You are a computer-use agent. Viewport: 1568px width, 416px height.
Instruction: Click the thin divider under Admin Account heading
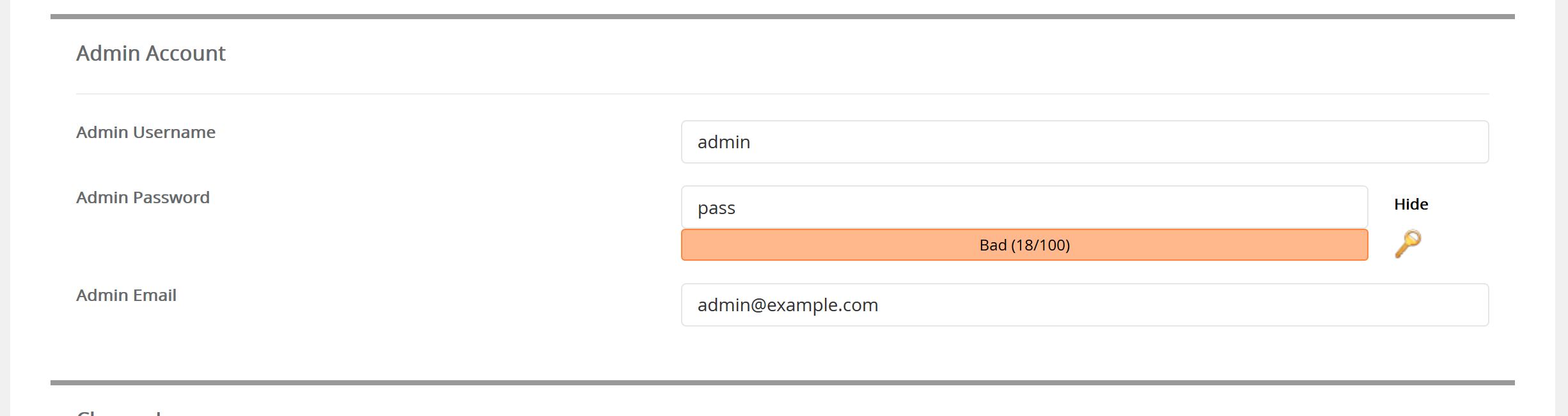[783, 94]
